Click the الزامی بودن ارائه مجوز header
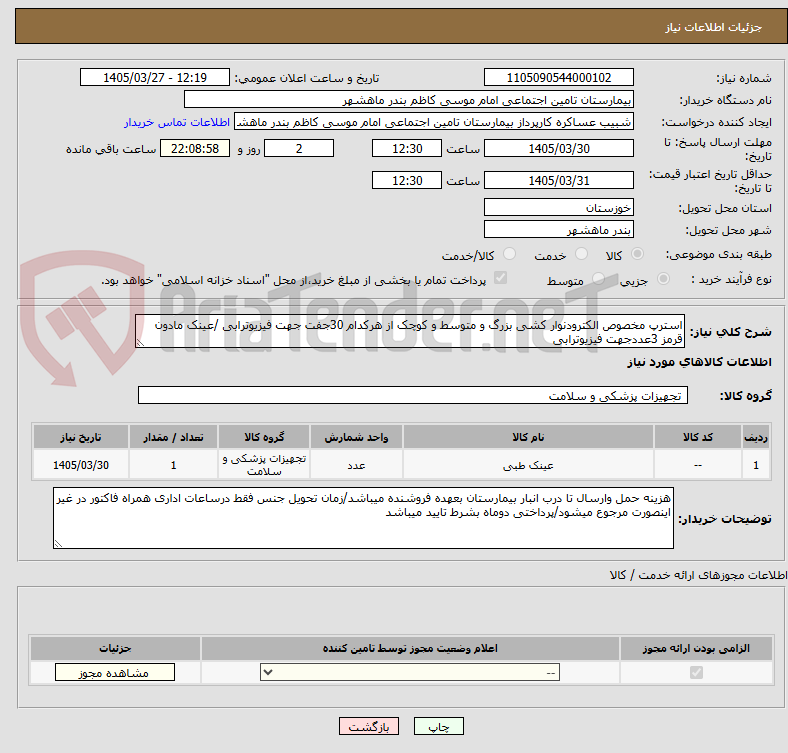Viewport: 788px width, 753px height. pyautogui.click(x=696, y=648)
